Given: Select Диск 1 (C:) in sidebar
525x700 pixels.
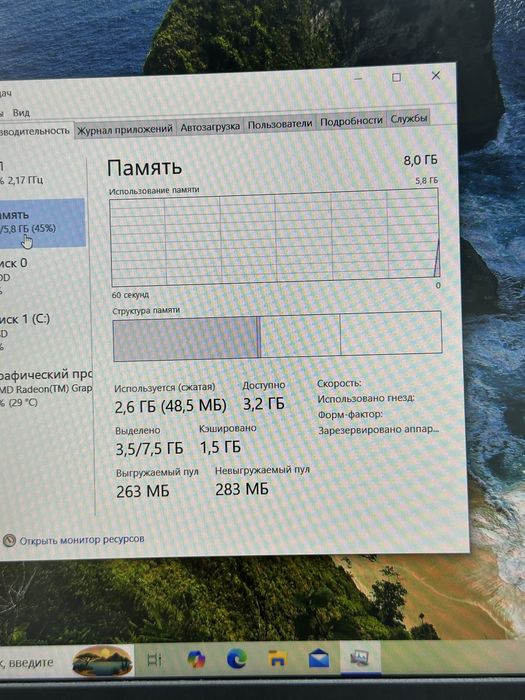Looking at the screenshot, I should click(43, 332).
